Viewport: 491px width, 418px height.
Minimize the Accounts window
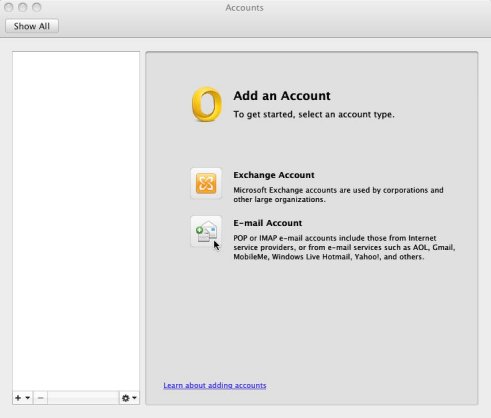pos(23,7)
